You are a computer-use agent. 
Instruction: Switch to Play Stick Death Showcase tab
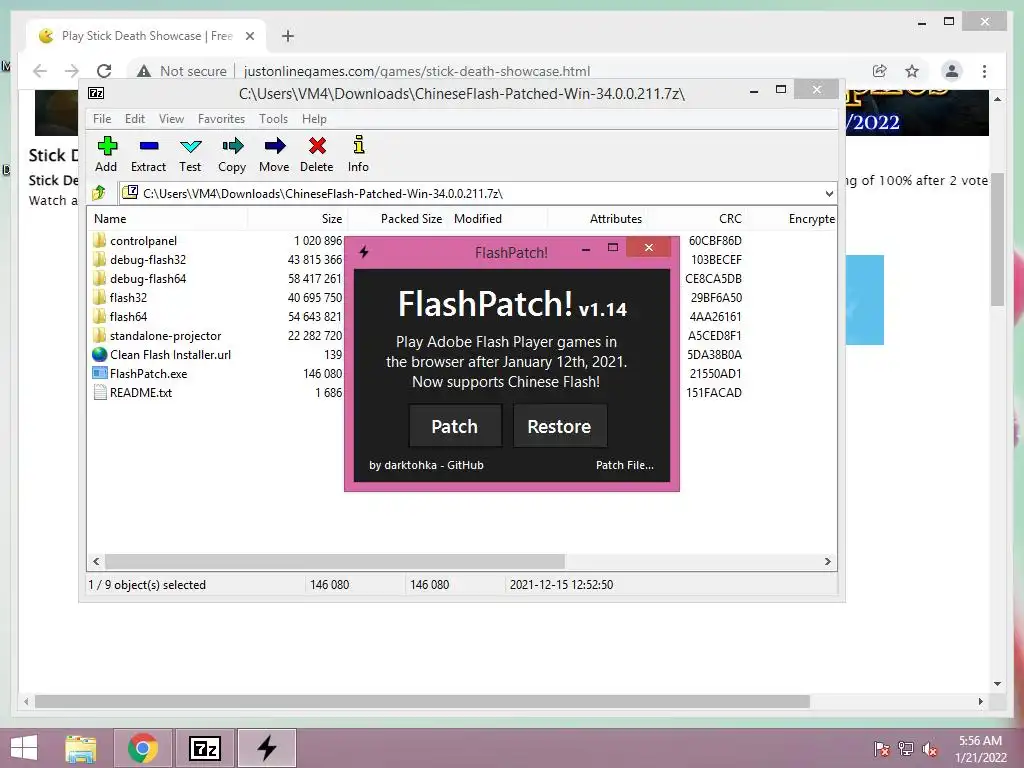146,36
